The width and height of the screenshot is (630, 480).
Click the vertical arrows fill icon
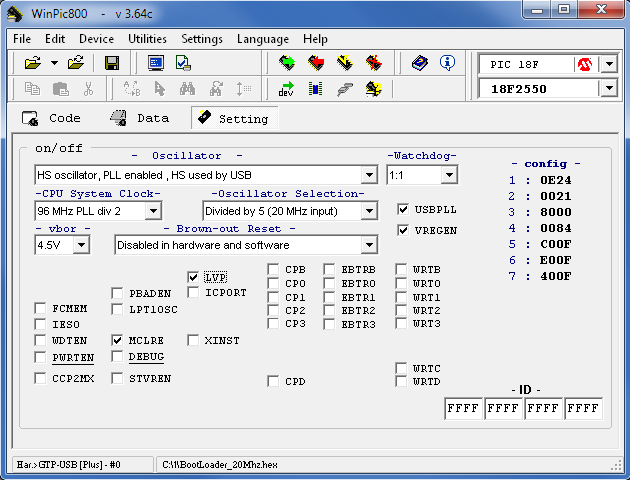[x=243, y=89]
